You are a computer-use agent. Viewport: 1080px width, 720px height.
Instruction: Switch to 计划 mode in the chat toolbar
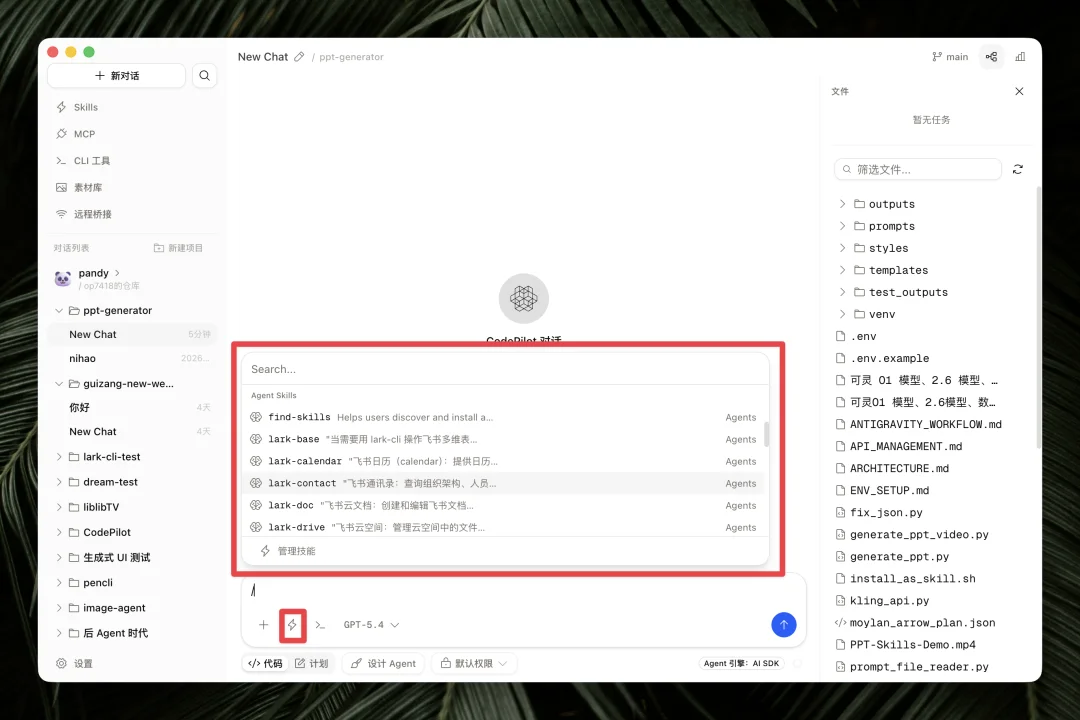coord(313,662)
